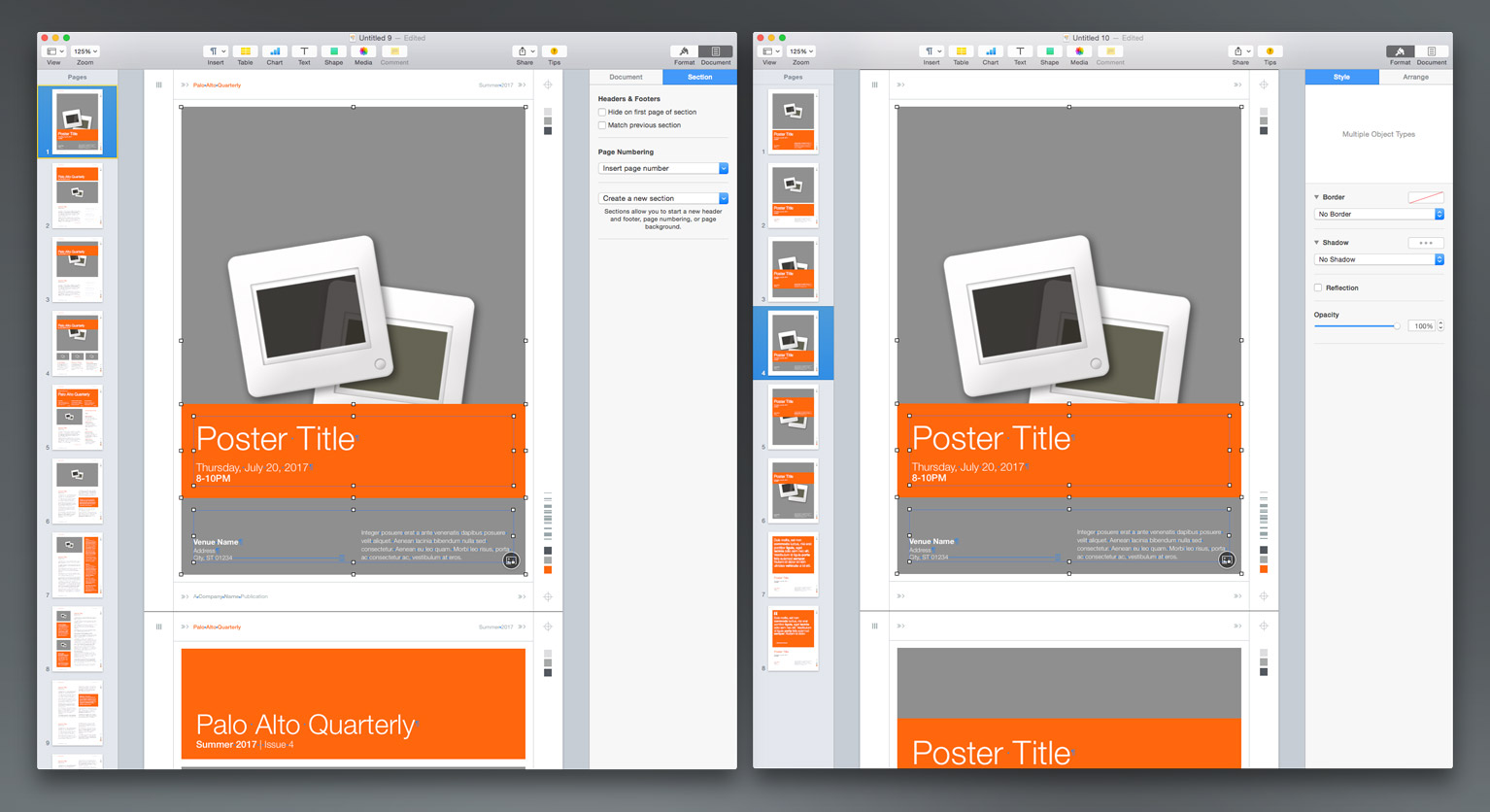Check Match previous section option
1490x812 pixels.
click(x=602, y=125)
